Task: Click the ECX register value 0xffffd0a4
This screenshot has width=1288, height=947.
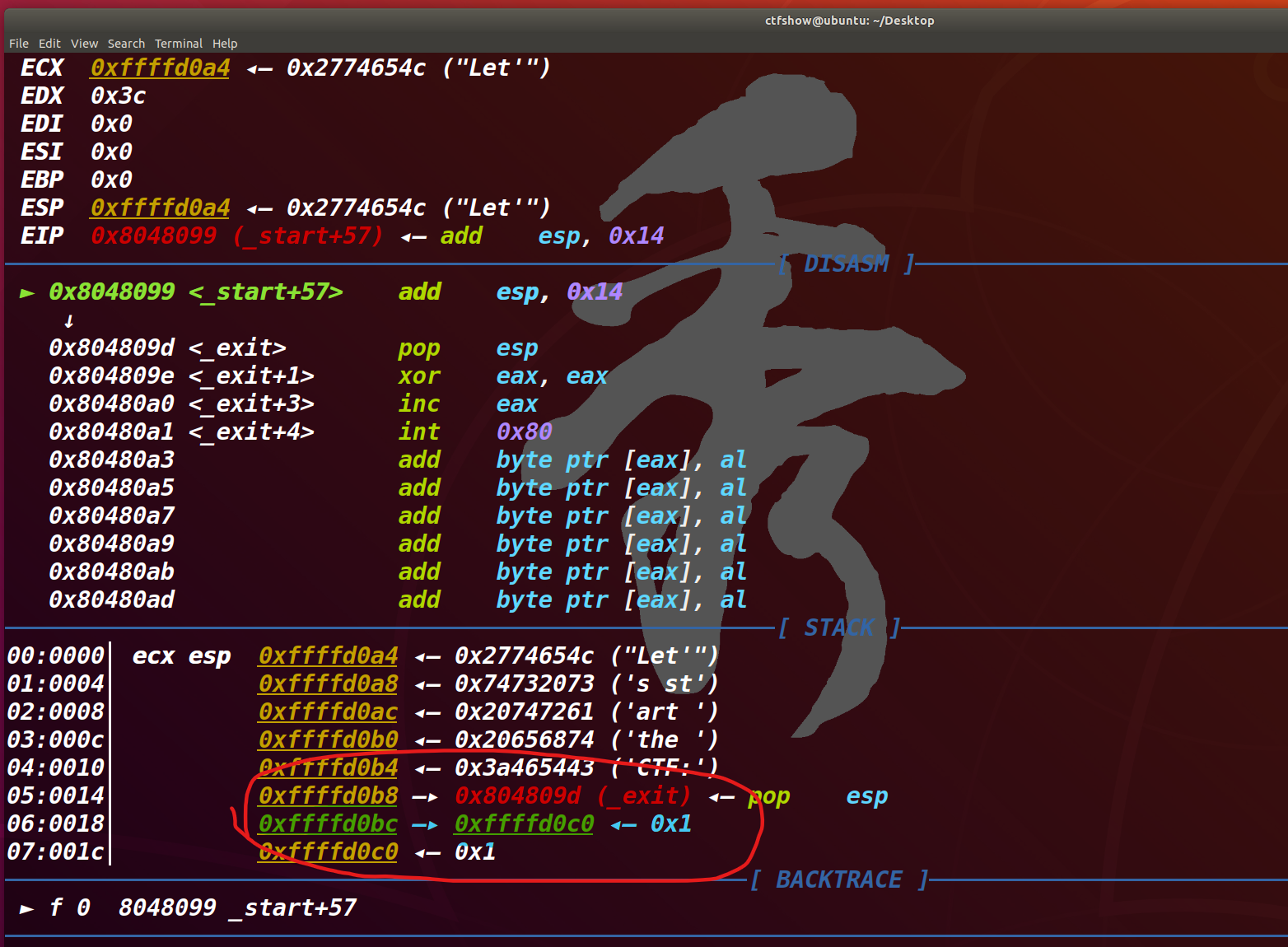Action: pos(160,68)
